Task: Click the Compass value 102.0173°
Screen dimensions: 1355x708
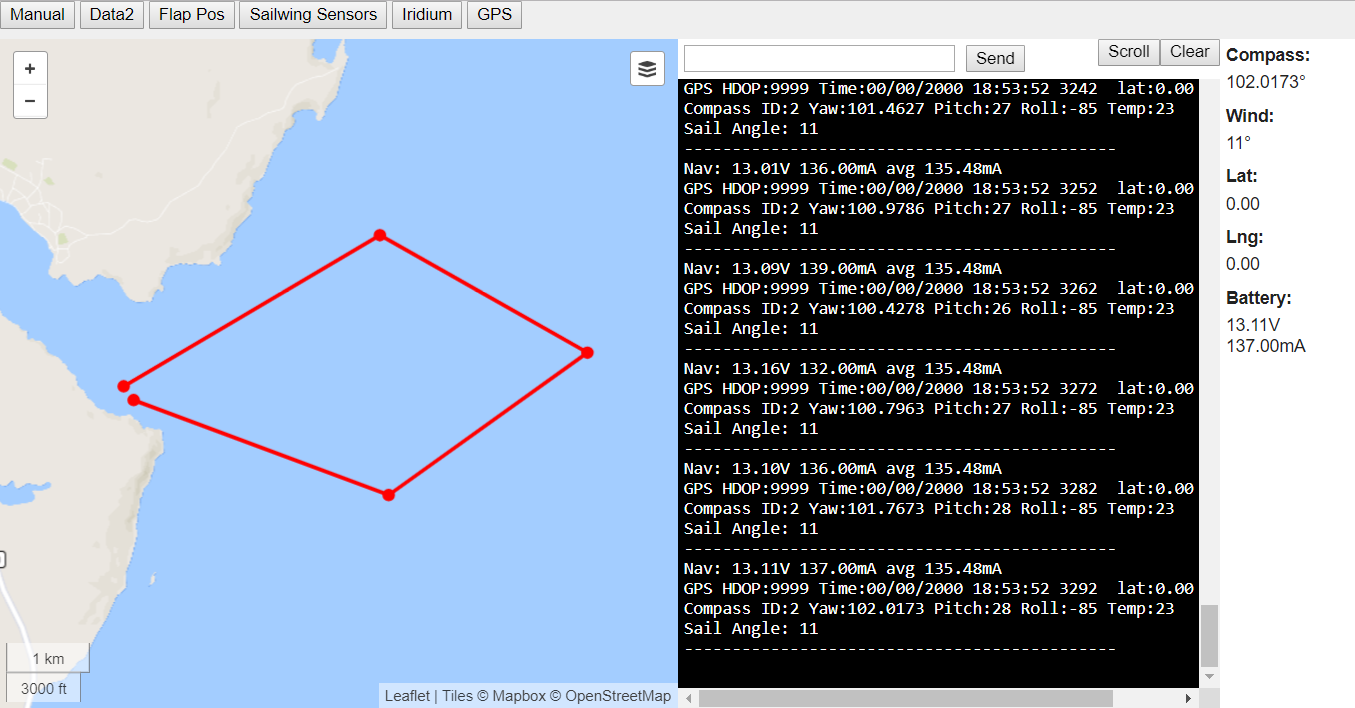Action: (1266, 82)
